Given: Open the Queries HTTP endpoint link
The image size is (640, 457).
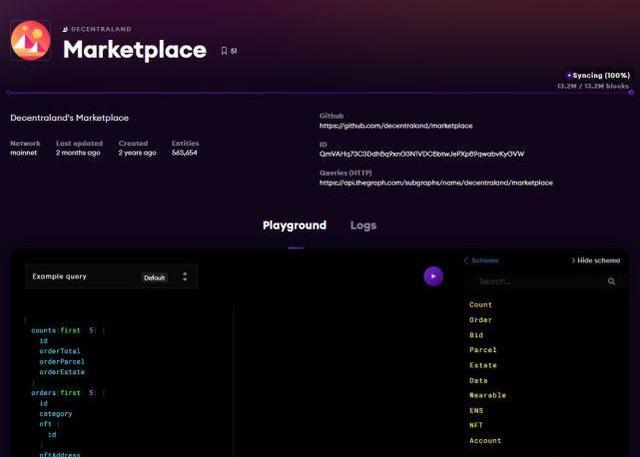Looking at the screenshot, I should tap(436, 183).
